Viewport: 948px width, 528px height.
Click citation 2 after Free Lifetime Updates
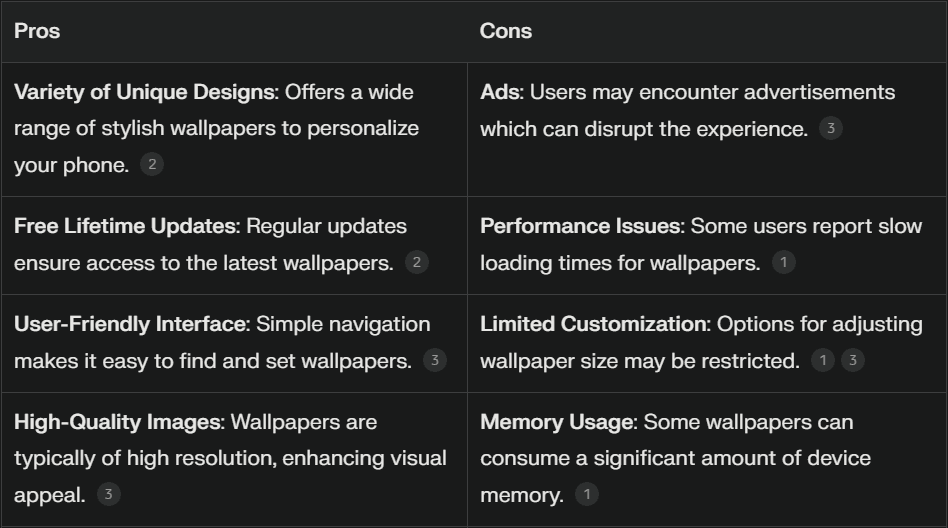click(x=417, y=262)
